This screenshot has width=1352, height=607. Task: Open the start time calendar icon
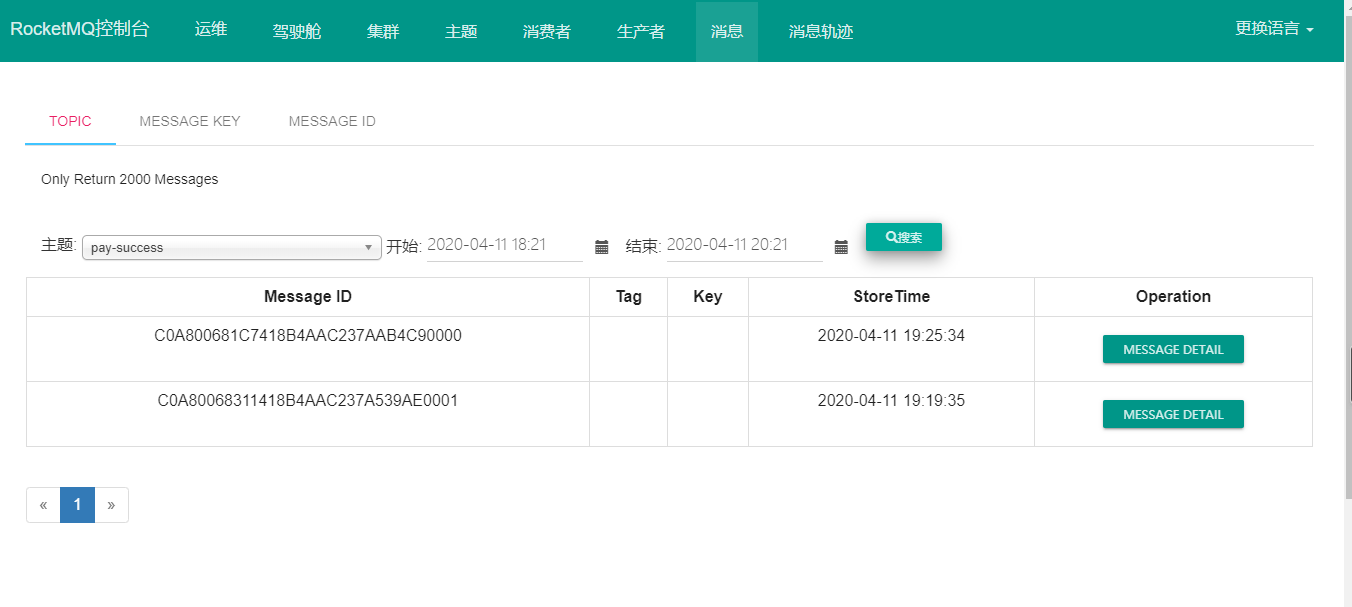pyautogui.click(x=602, y=247)
